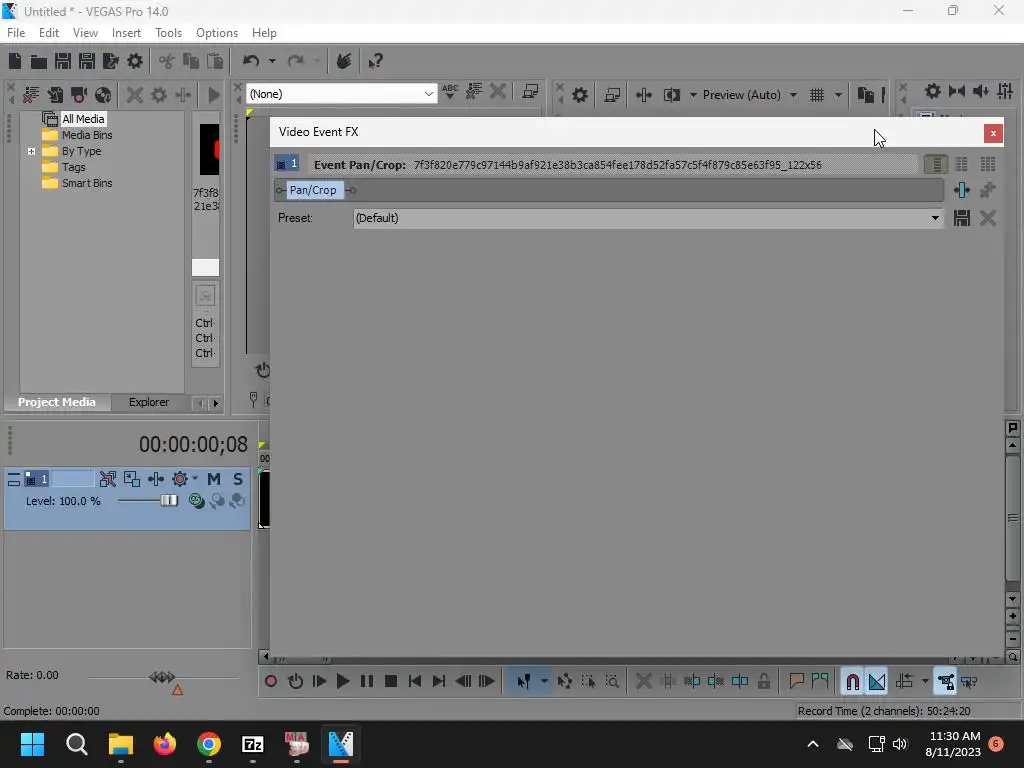1024x768 pixels.
Task: Stop playback in transport bar
Action: [391, 682]
